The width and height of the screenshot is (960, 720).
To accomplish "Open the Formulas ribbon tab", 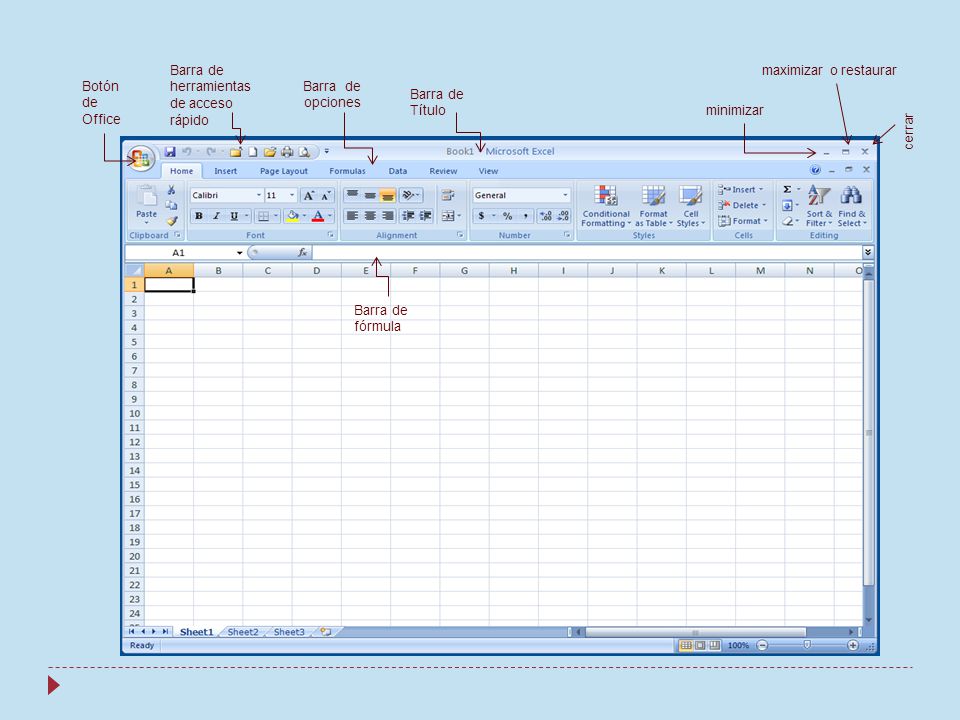I will [347, 171].
